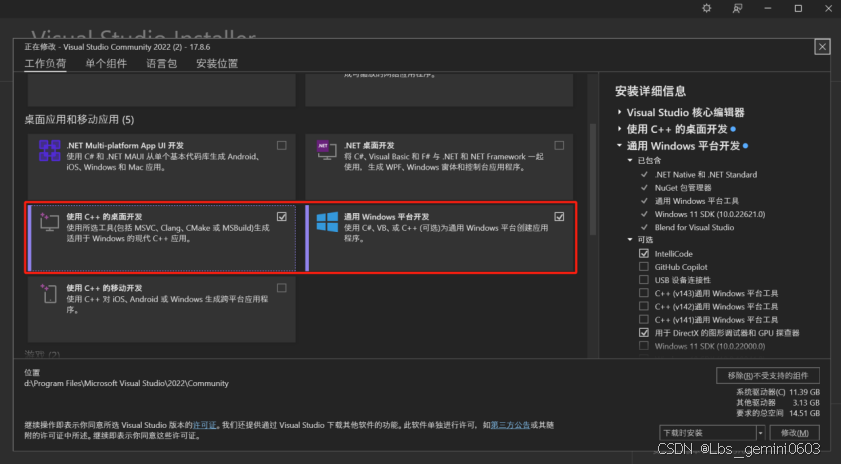The image size is (842, 465).
Task: Click the 下载时安装 install mode combo box
Action: [712, 433]
